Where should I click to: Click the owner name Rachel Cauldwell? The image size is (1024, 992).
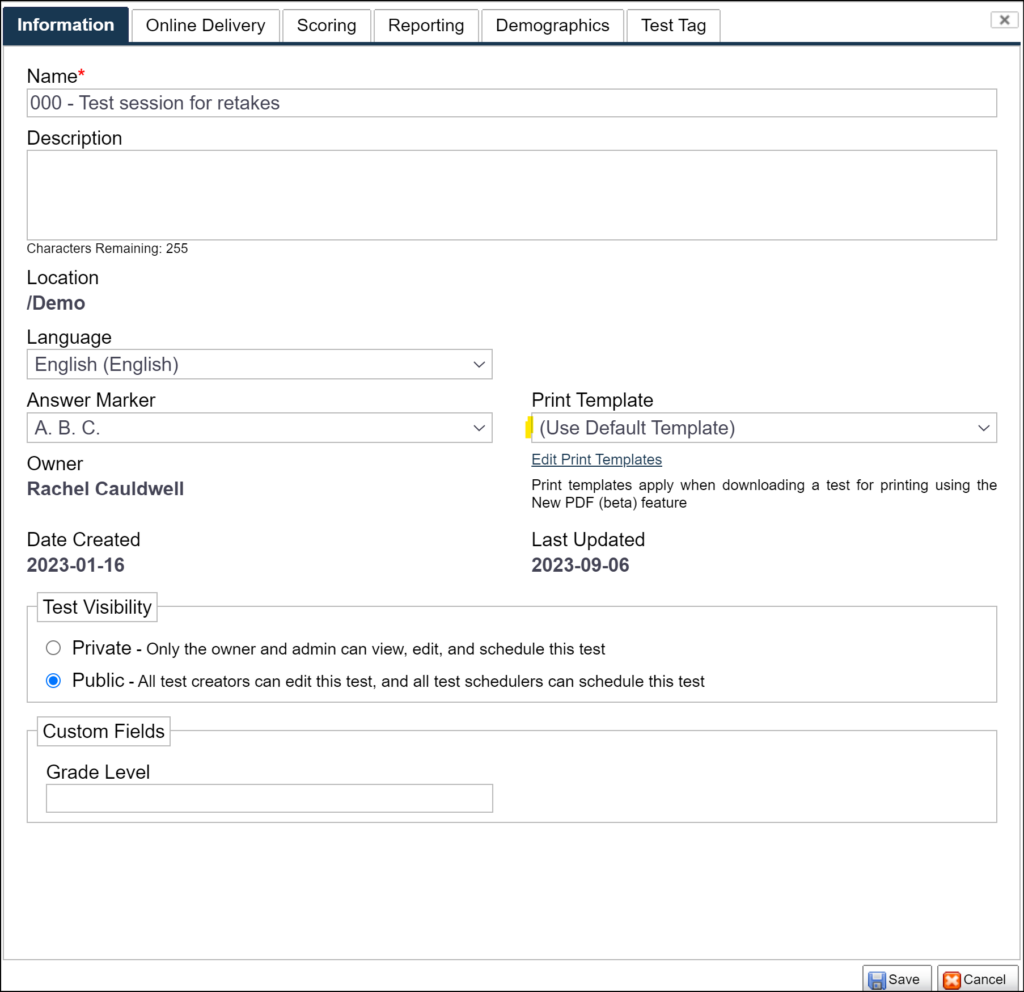point(105,488)
